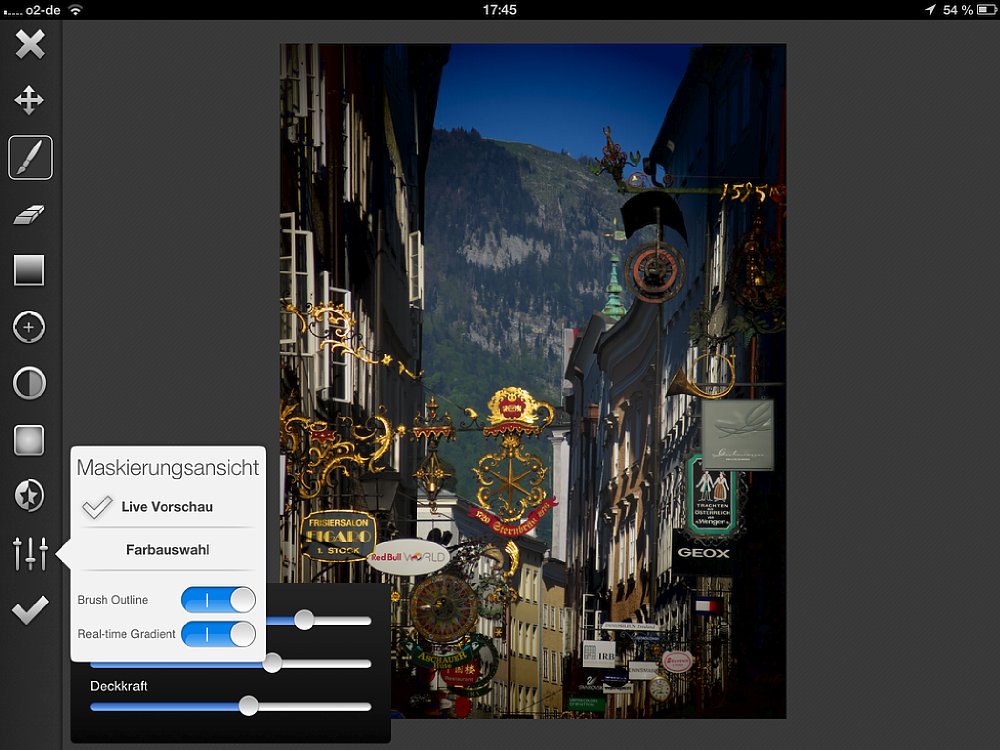Tap the street photo on the canvas
Image resolution: width=1000 pixels, height=750 pixels.
(533, 381)
